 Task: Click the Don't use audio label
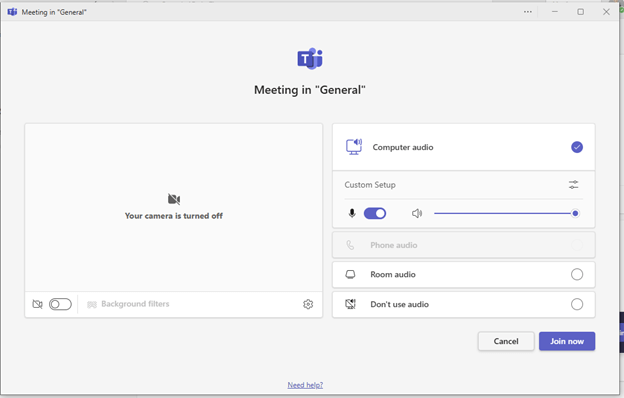[x=400, y=304]
